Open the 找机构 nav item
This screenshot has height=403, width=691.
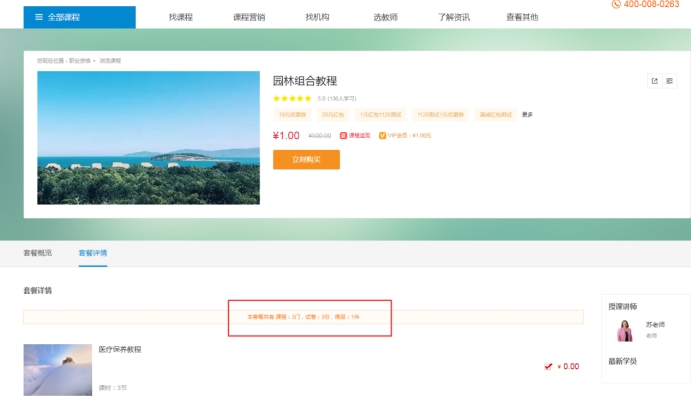point(317,17)
